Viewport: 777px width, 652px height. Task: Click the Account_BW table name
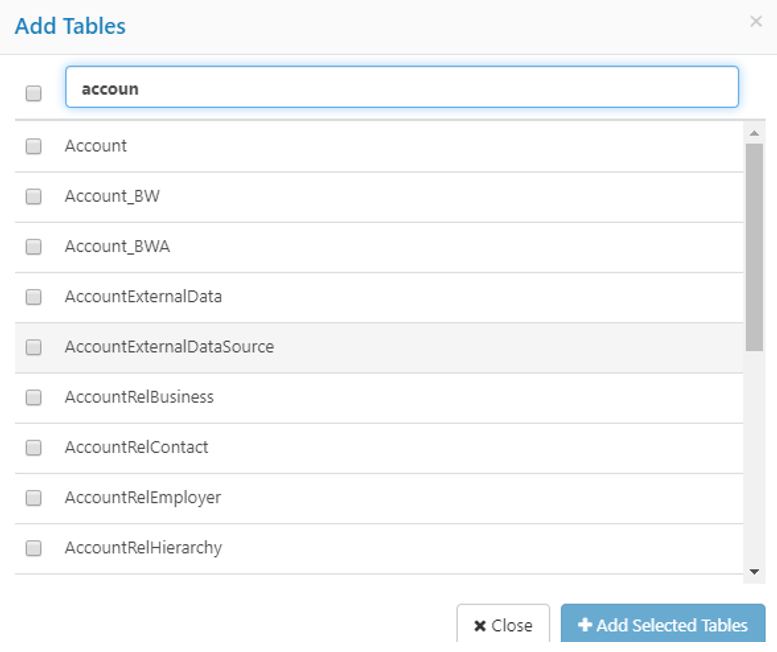[x=112, y=196]
